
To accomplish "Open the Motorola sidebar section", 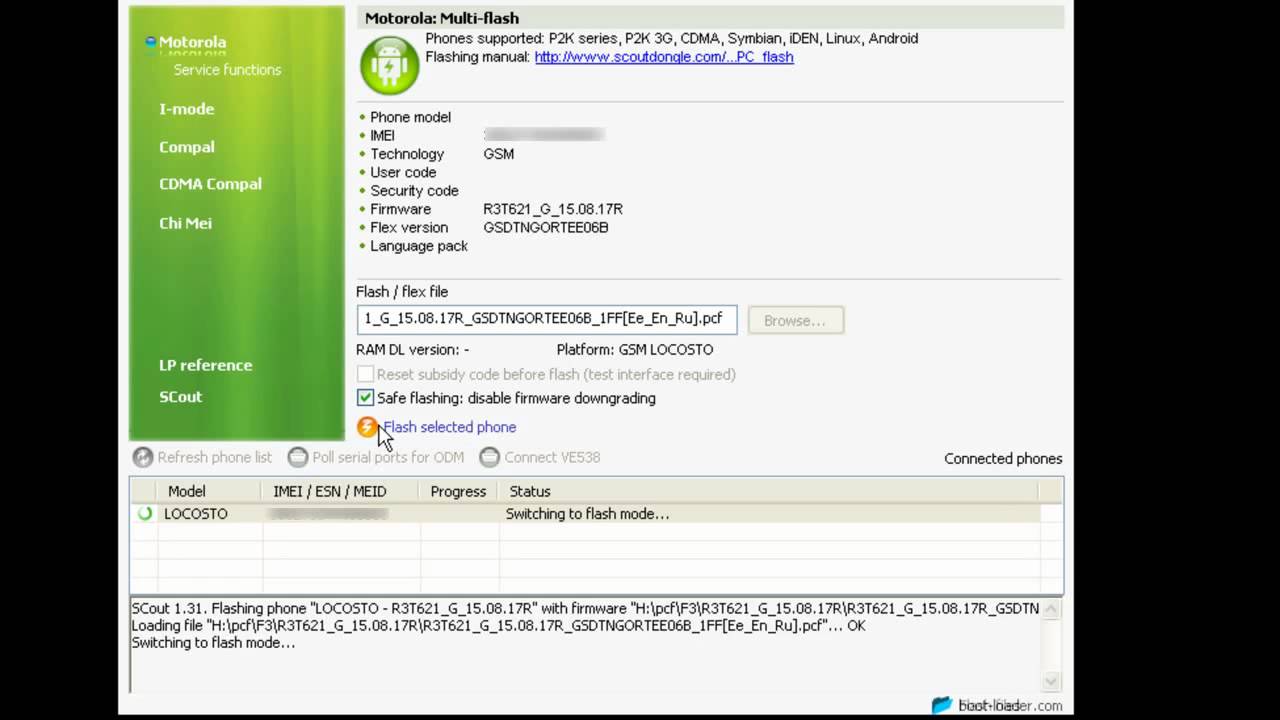I will point(192,43).
